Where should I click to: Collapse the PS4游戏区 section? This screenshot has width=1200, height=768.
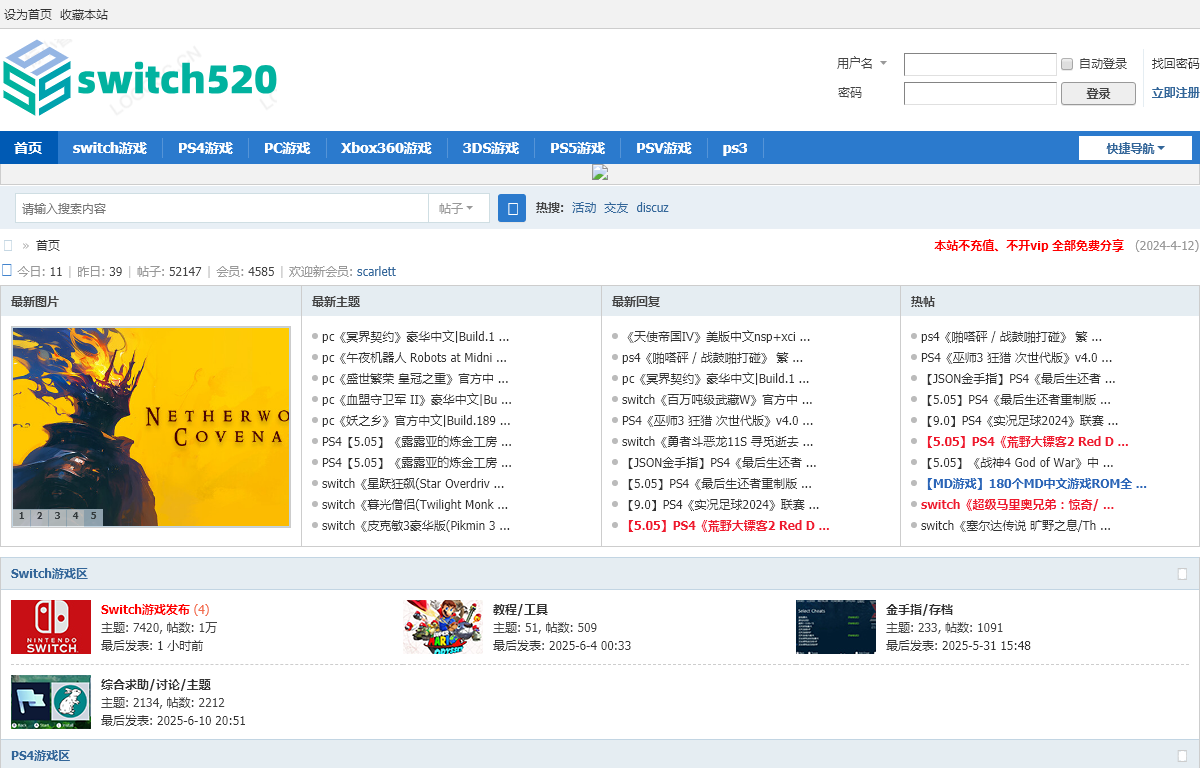pyautogui.click(x=1182, y=756)
